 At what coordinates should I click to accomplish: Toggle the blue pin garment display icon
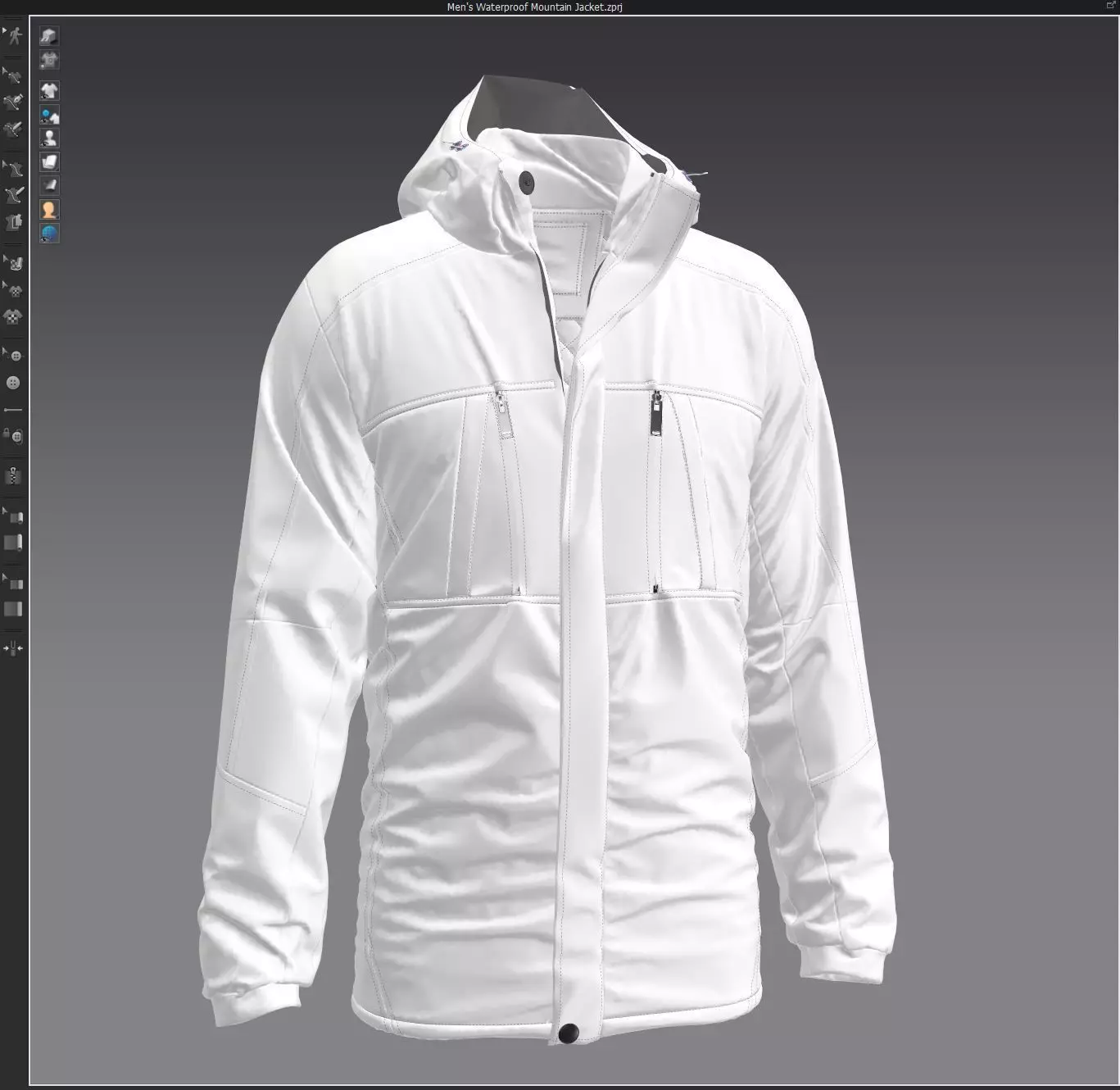point(49,115)
